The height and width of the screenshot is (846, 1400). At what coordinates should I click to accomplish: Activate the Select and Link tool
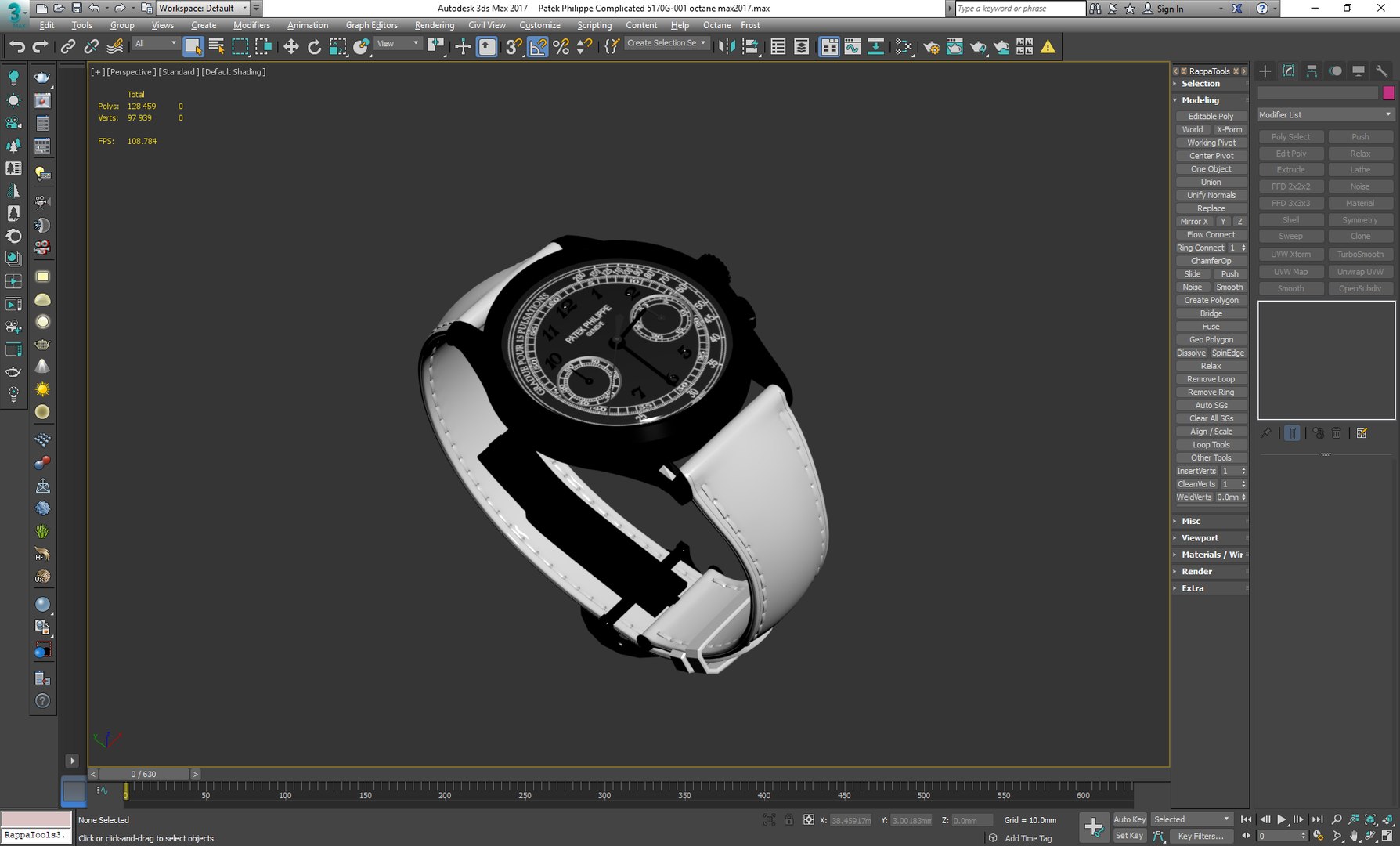(x=68, y=47)
